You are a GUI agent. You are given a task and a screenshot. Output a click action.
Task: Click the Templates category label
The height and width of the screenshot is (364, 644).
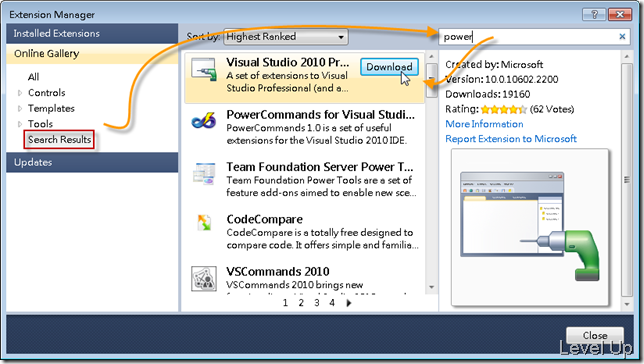coord(51,108)
